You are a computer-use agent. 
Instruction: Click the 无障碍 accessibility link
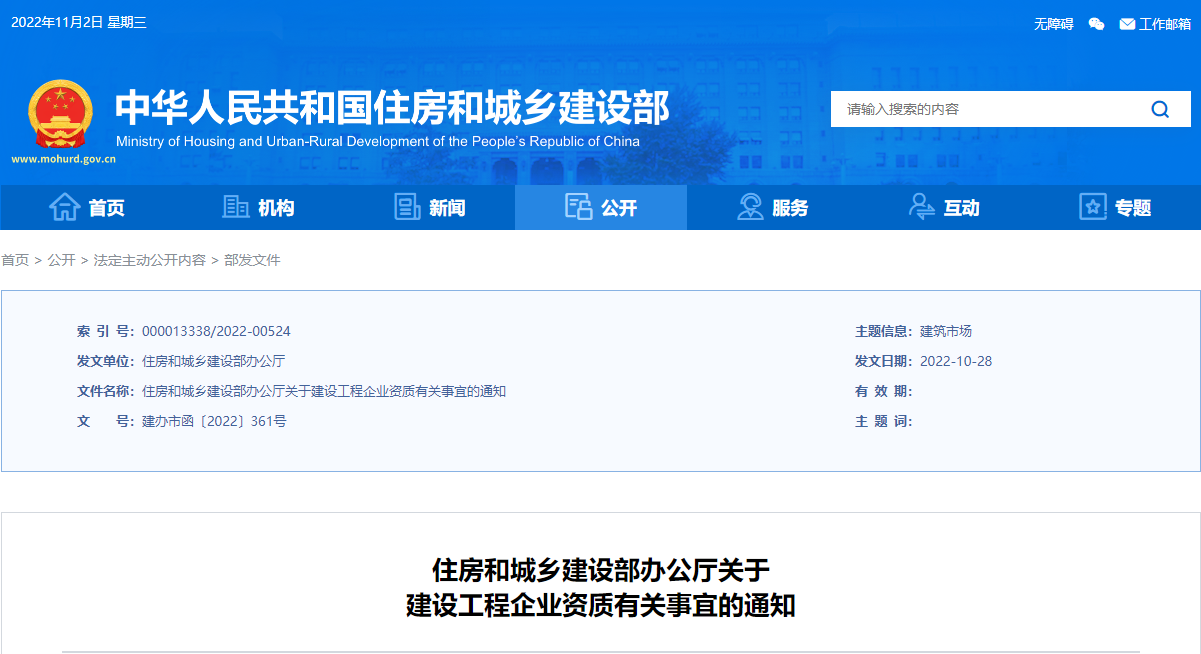click(x=1053, y=24)
